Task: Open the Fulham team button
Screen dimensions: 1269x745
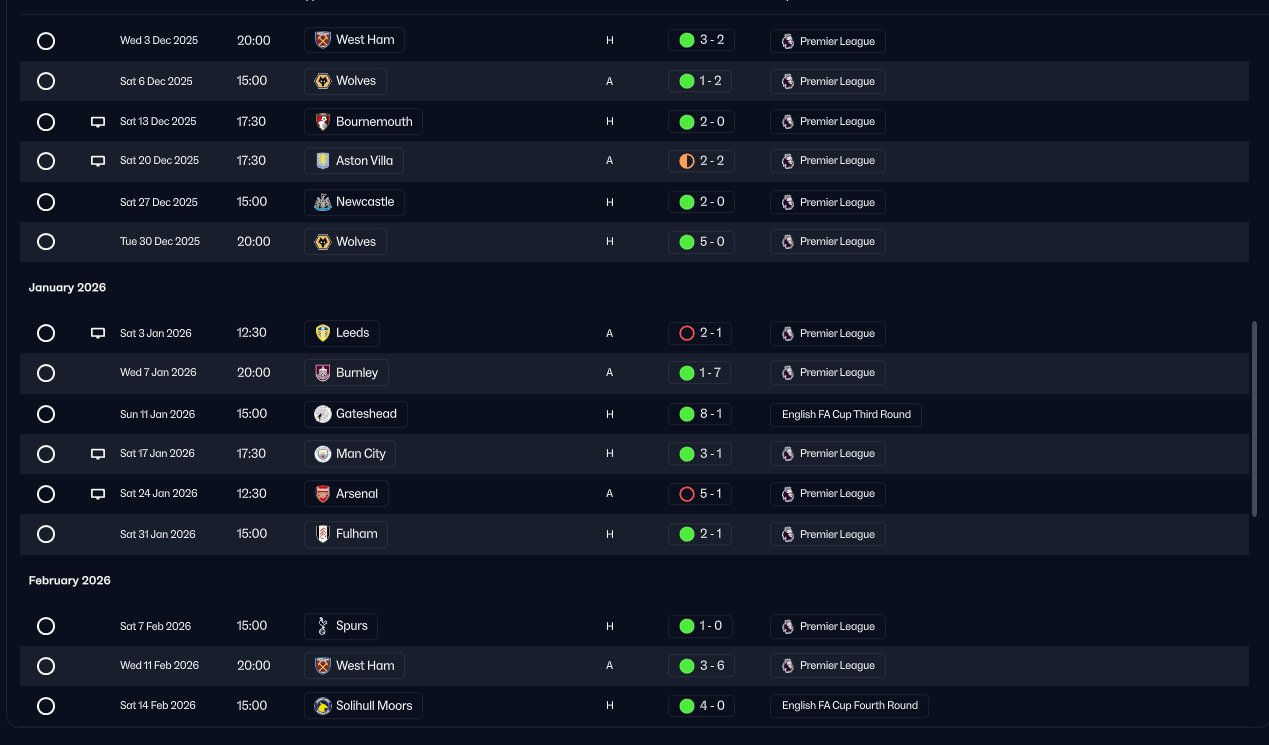Action: tap(346, 534)
